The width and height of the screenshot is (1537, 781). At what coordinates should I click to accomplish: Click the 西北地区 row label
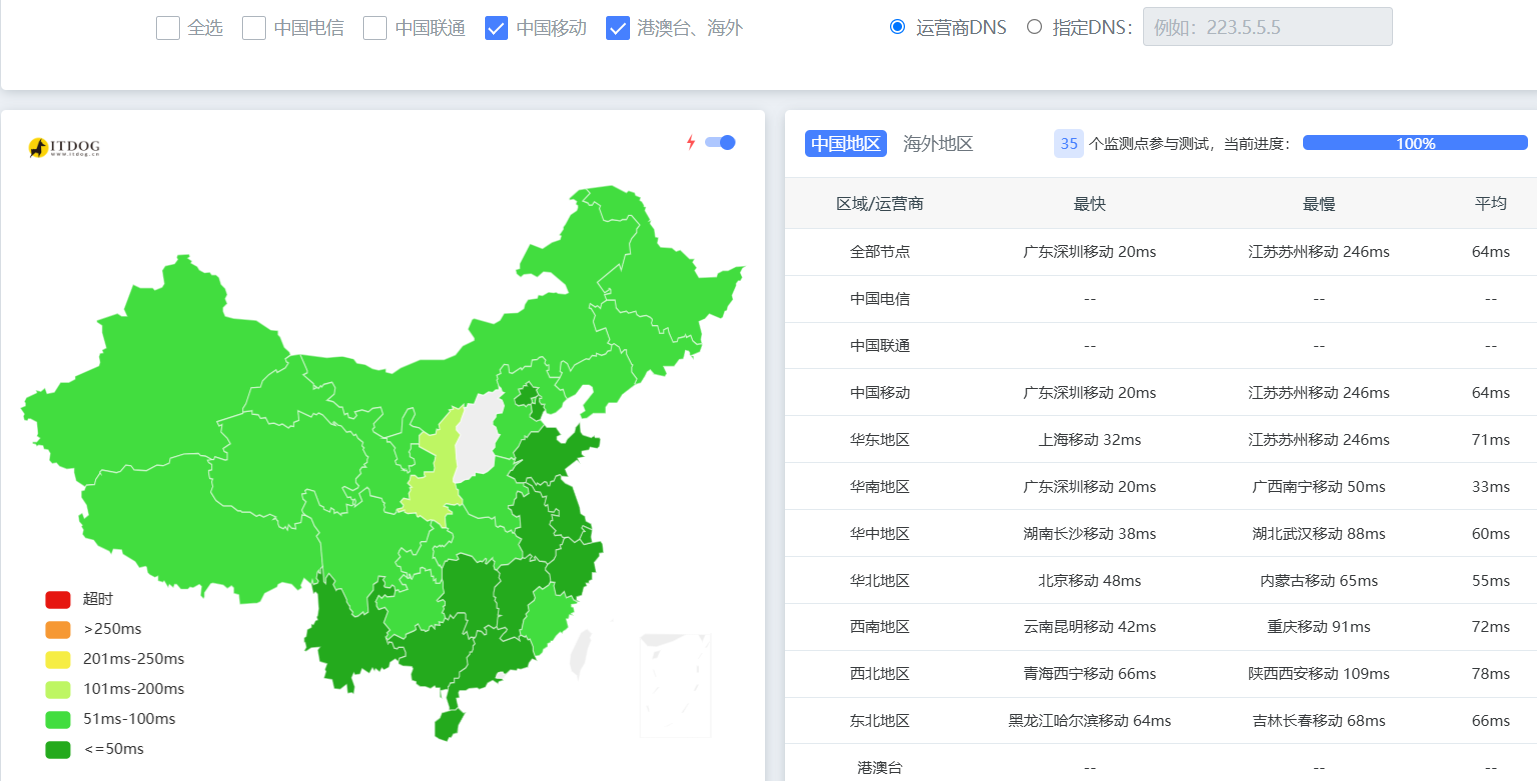click(880, 674)
